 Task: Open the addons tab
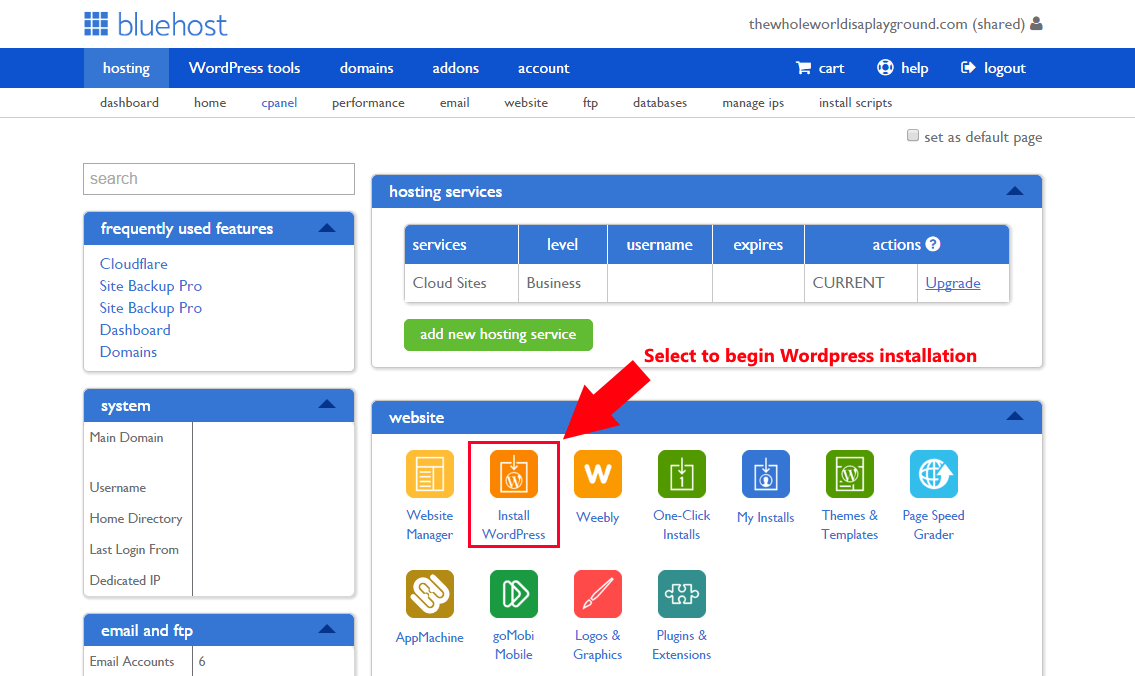(x=455, y=68)
